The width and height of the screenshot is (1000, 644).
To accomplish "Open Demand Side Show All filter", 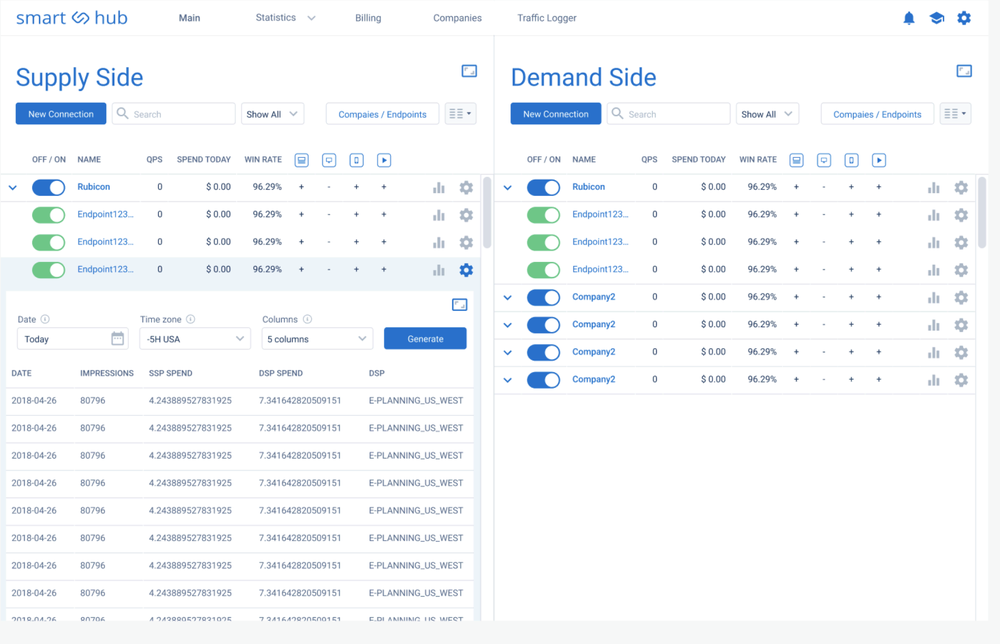I will [x=767, y=114].
